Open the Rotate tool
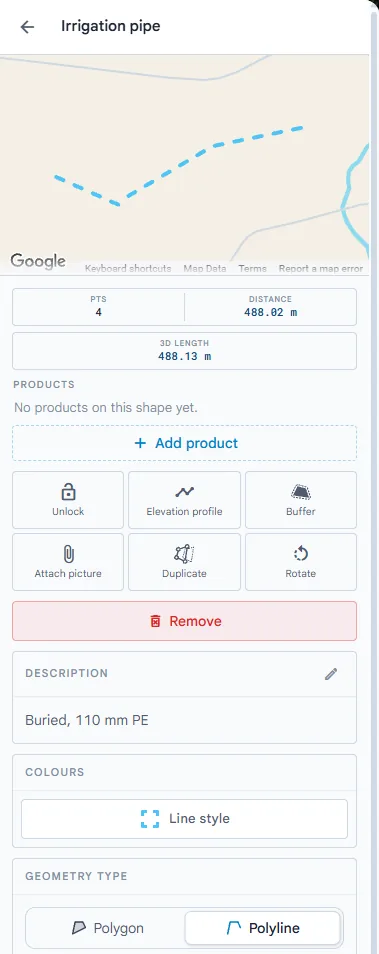Viewport: 379px width, 954px height. click(x=301, y=562)
